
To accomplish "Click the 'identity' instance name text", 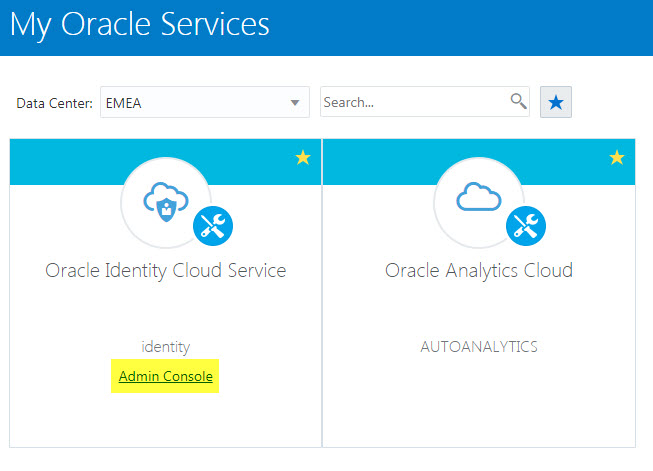I will [x=166, y=346].
